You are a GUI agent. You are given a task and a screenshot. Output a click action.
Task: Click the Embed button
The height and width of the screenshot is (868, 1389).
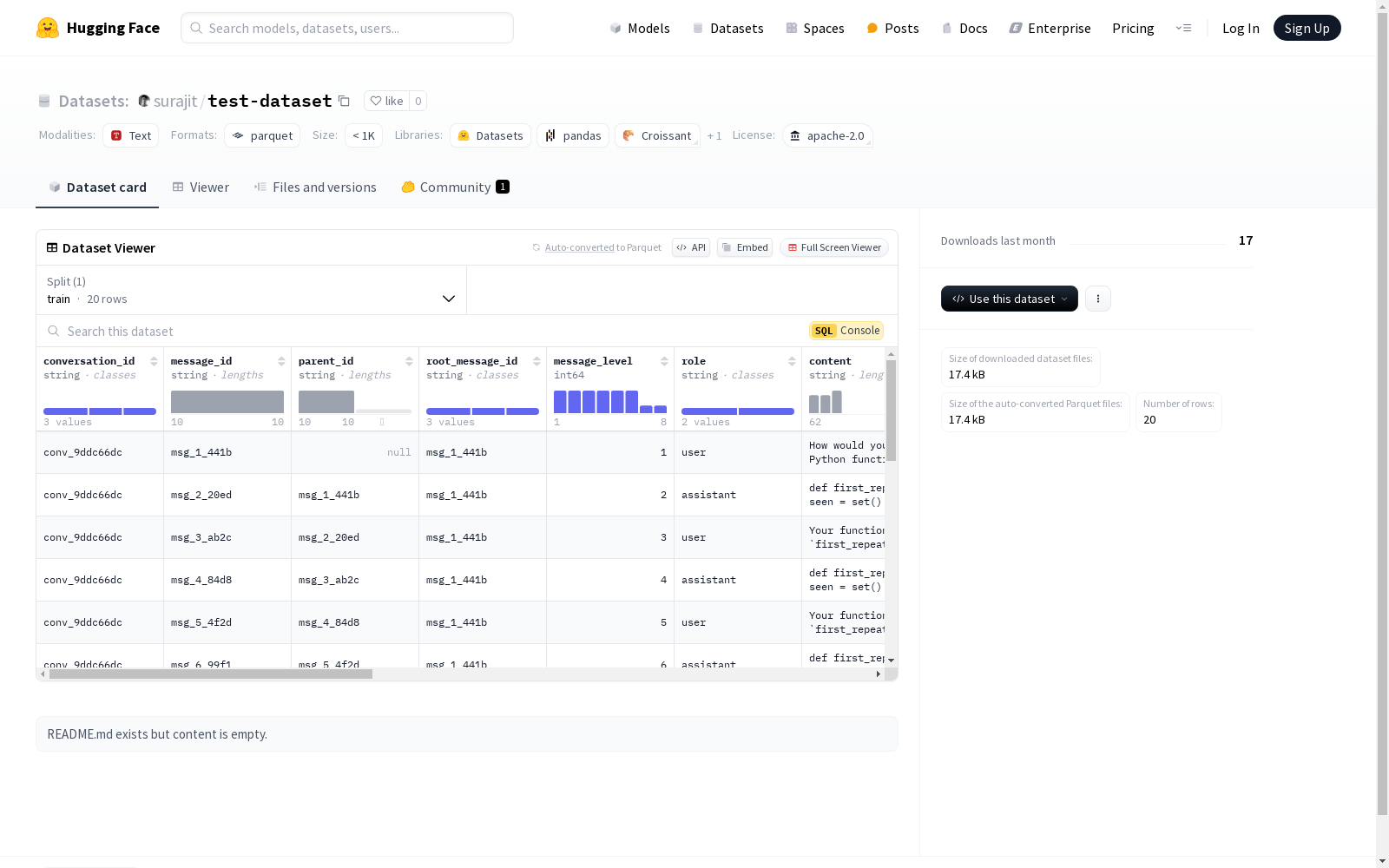tap(745, 247)
